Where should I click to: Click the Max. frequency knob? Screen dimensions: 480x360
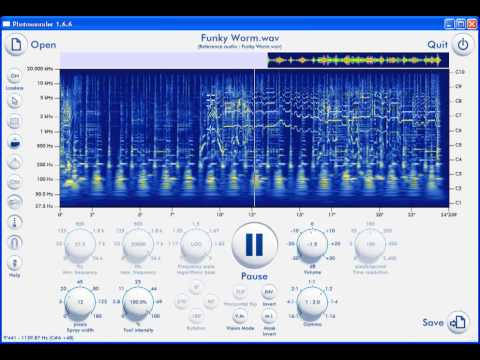(x=138, y=244)
